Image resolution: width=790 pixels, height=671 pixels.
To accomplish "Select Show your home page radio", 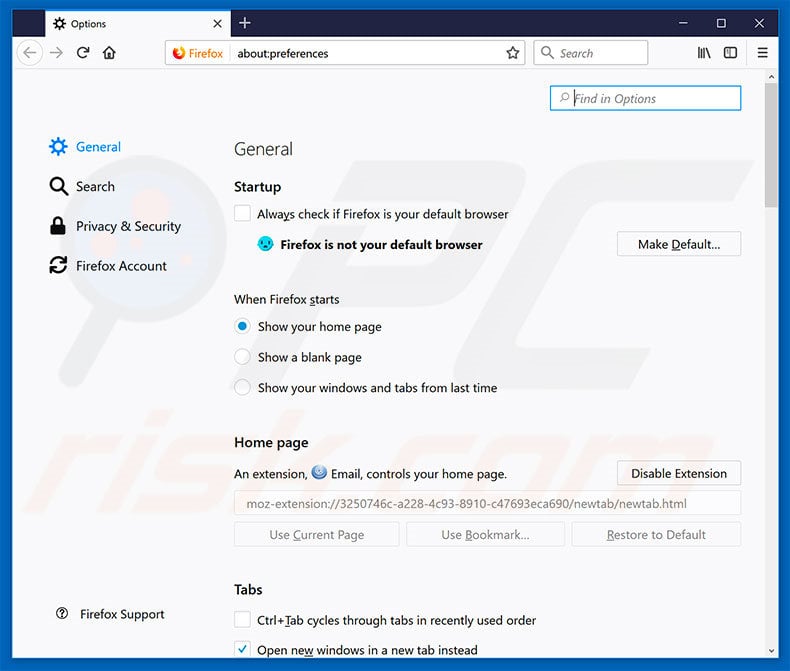I will click(x=242, y=326).
